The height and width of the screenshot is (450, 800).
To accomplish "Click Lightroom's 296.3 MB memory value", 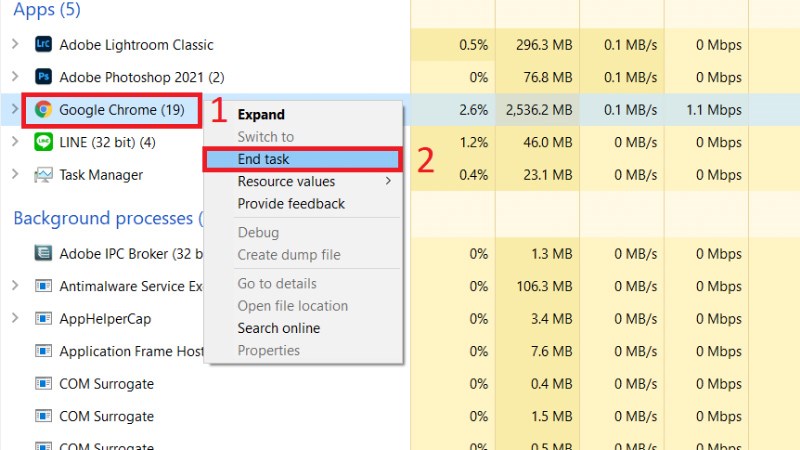I will click(544, 45).
